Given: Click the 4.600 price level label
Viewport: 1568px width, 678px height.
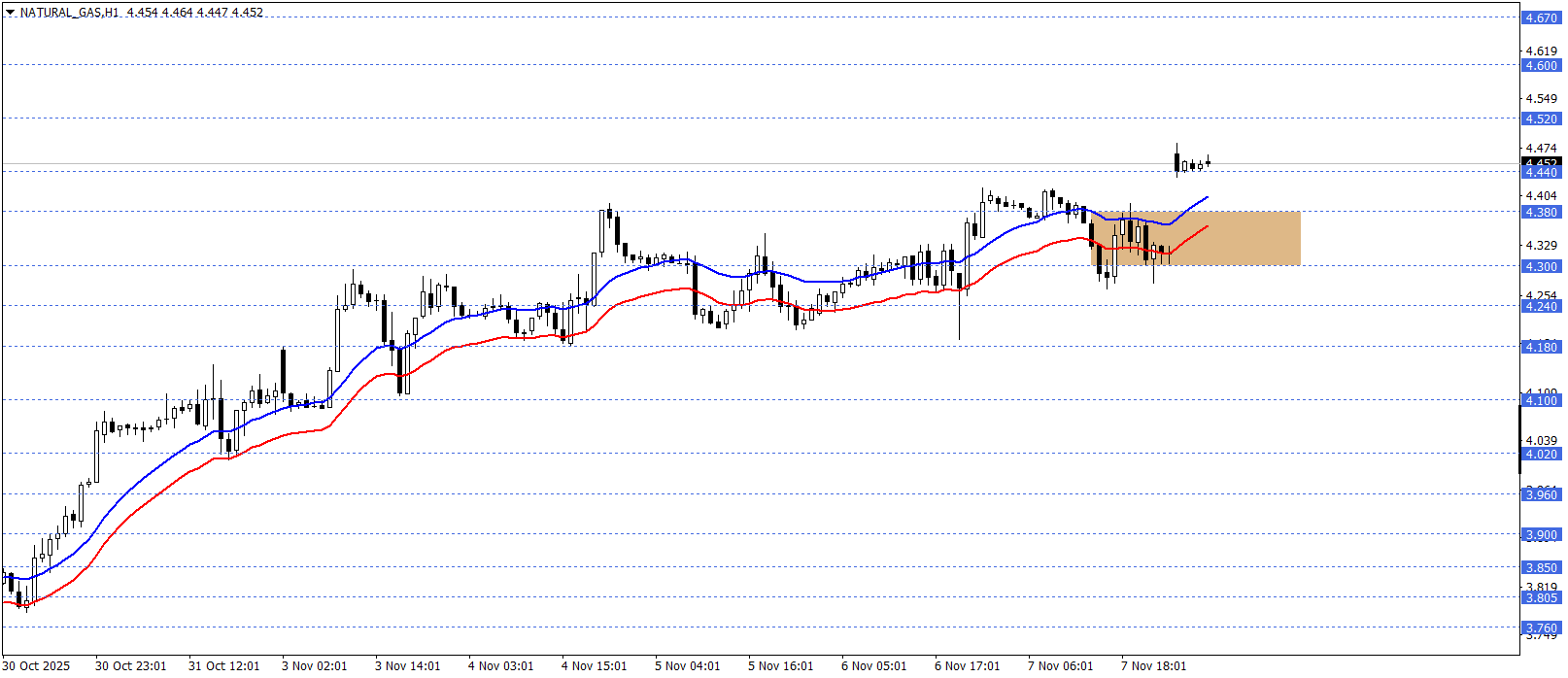Looking at the screenshot, I should coord(1541,66).
